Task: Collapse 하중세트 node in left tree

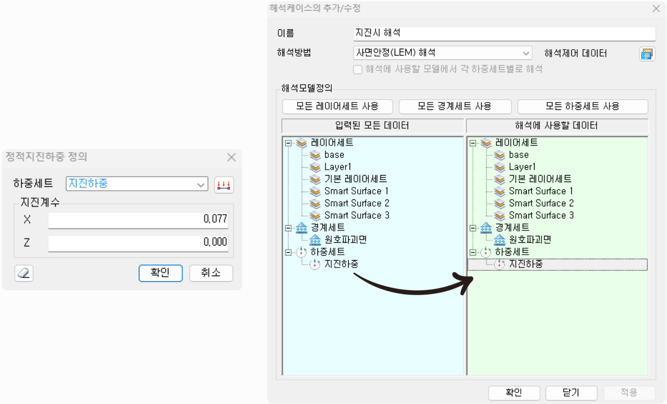Action: (288, 252)
